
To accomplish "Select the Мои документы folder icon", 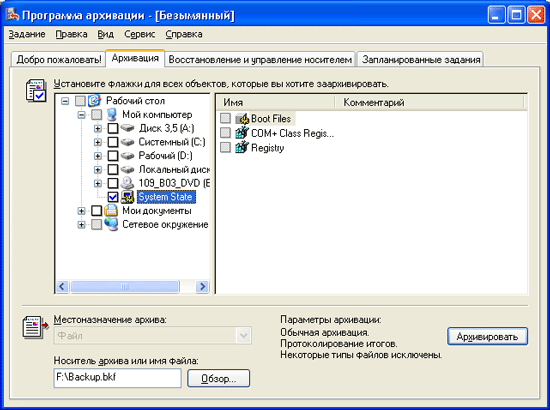I will click(x=111, y=211).
